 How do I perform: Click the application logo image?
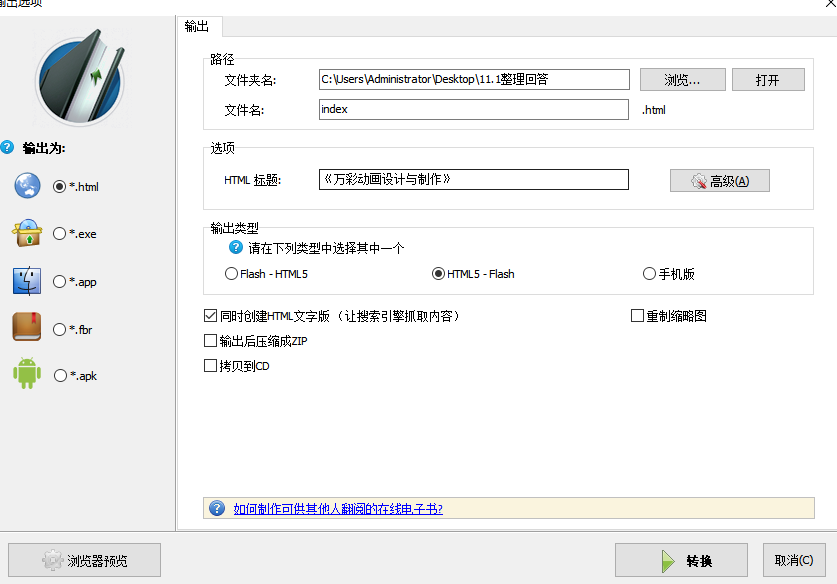tap(81, 78)
